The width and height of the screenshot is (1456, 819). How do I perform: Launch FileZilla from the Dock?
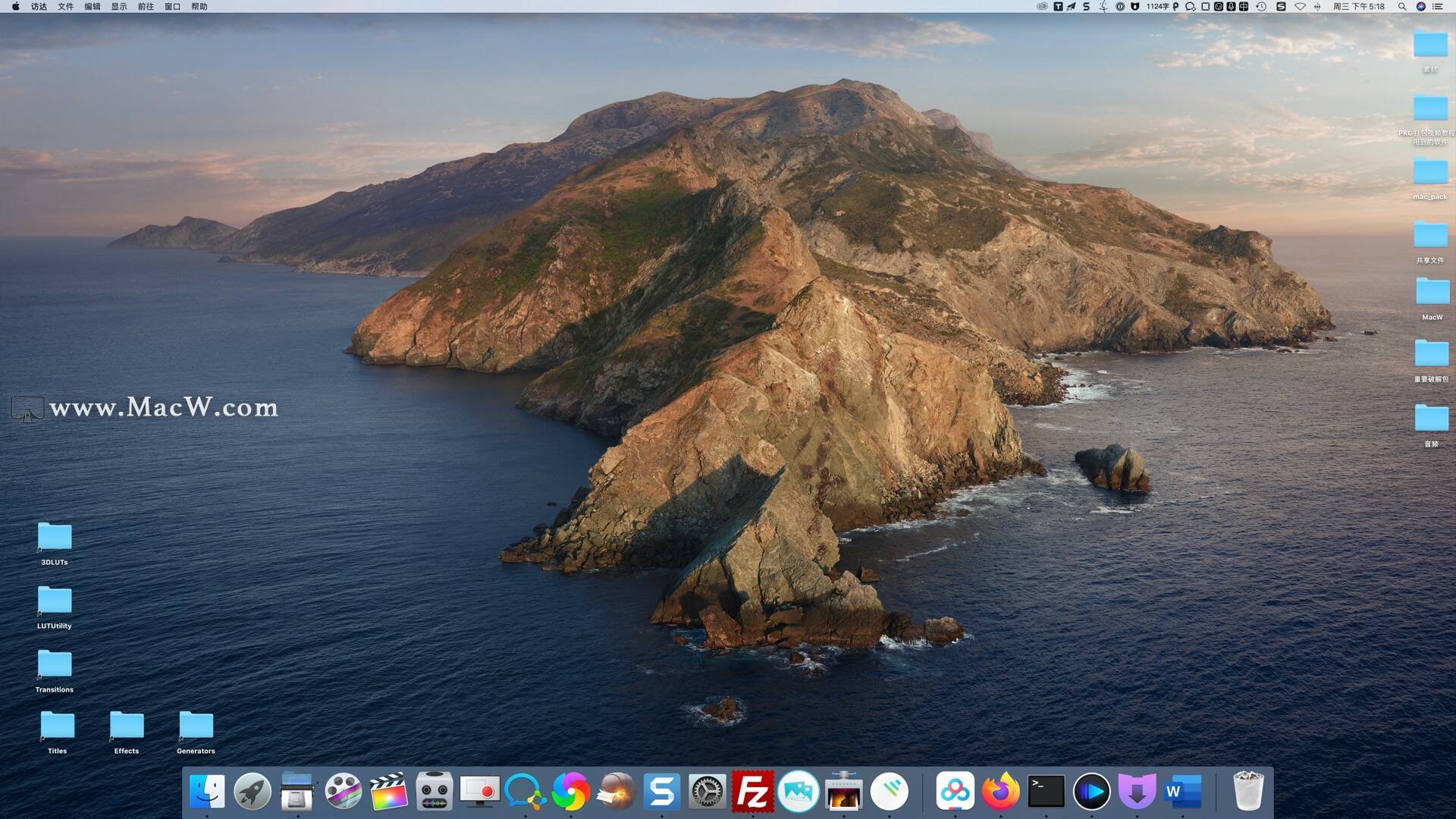point(752,792)
